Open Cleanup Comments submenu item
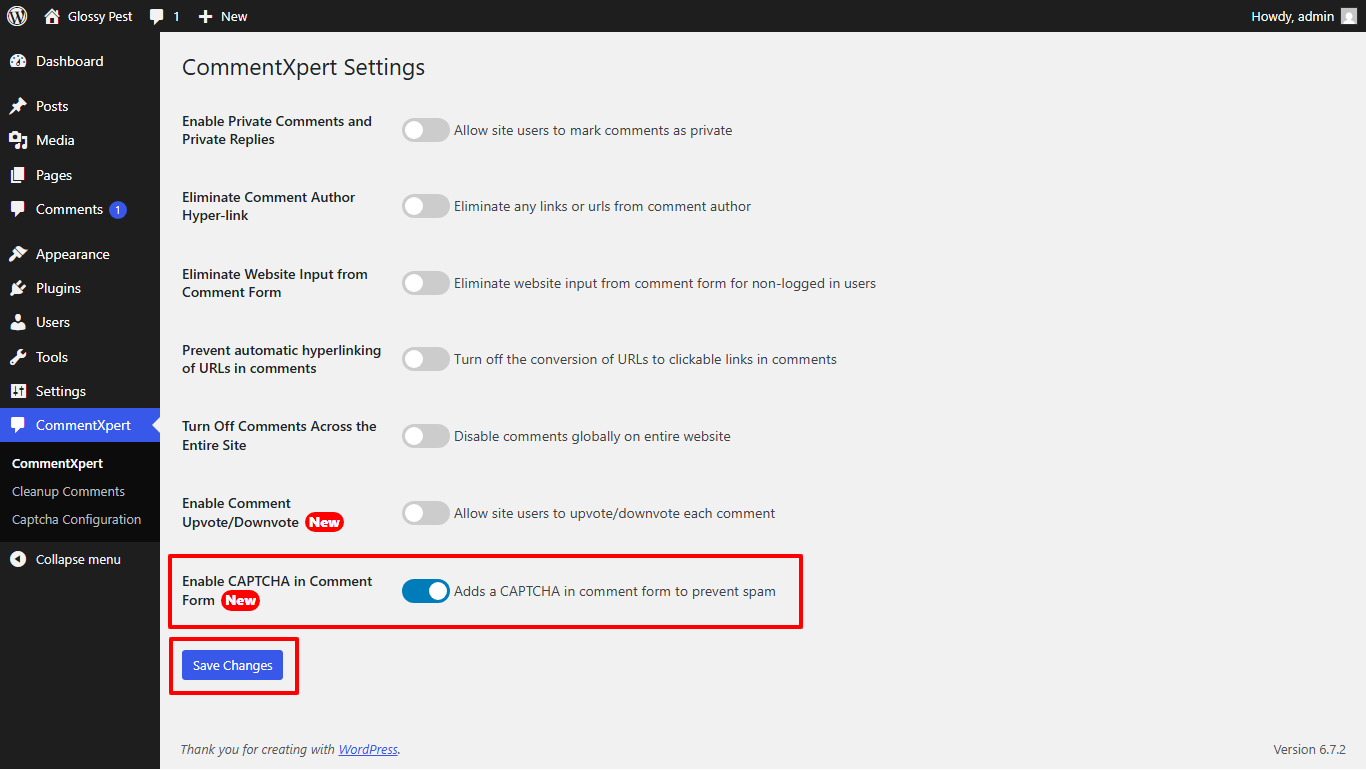The width and height of the screenshot is (1366, 770). tap(68, 491)
